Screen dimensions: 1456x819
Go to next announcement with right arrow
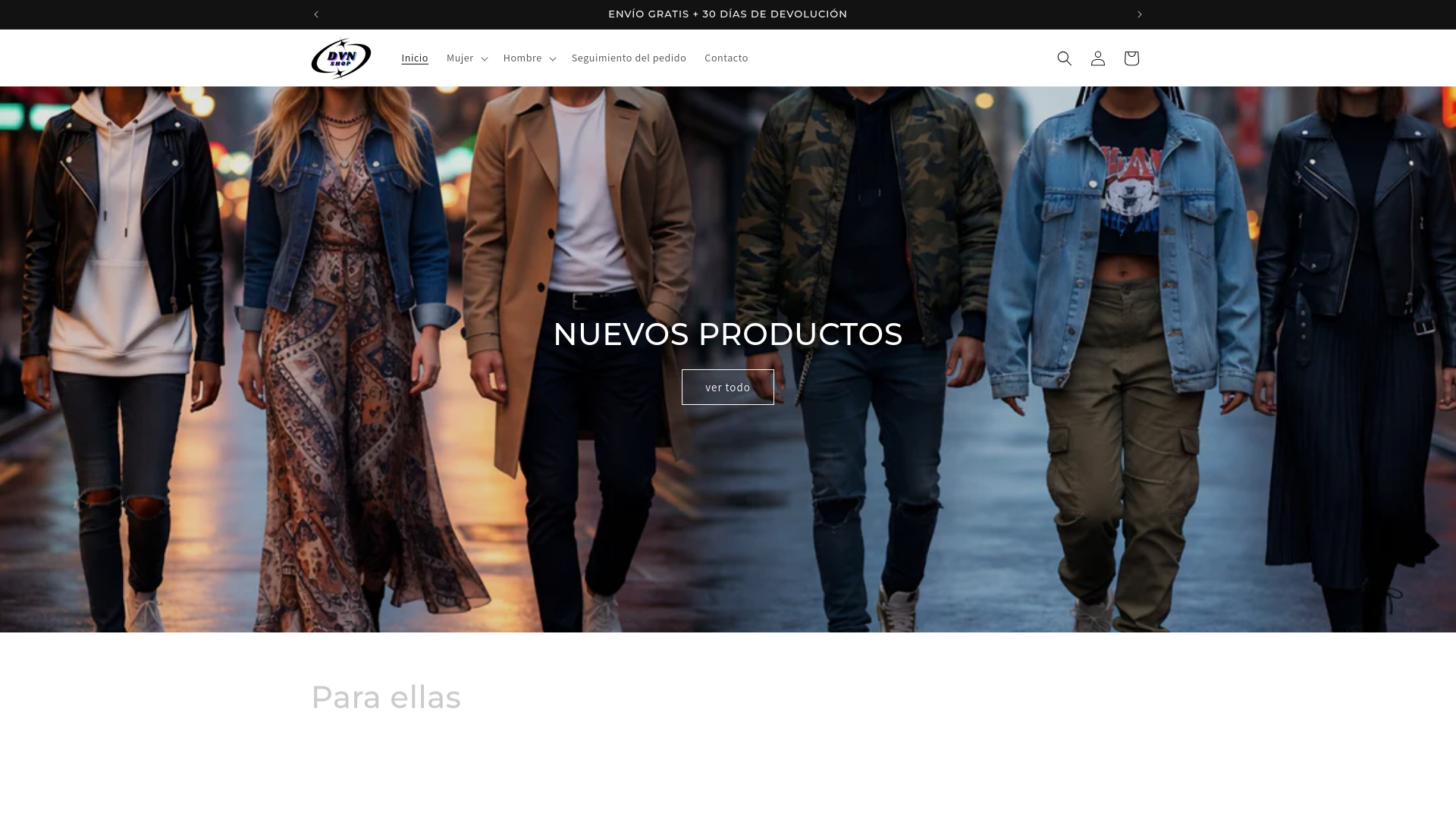pyautogui.click(x=1139, y=14)
